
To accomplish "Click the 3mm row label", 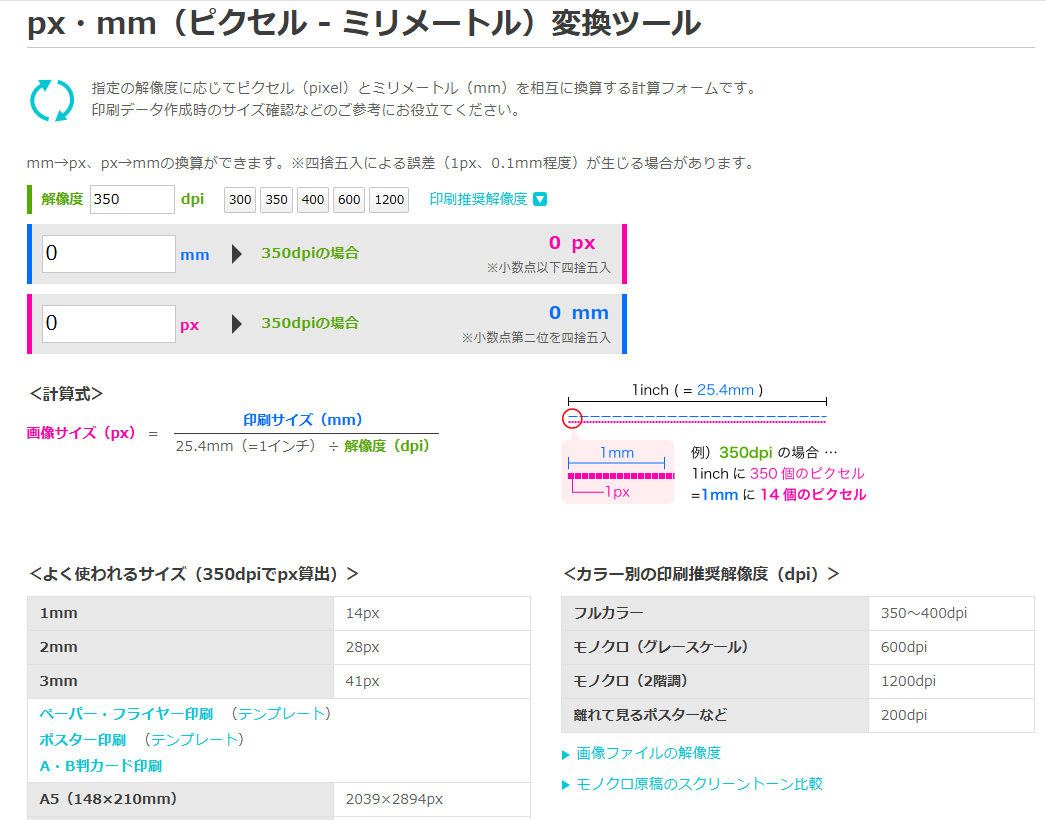I will 180,681.
